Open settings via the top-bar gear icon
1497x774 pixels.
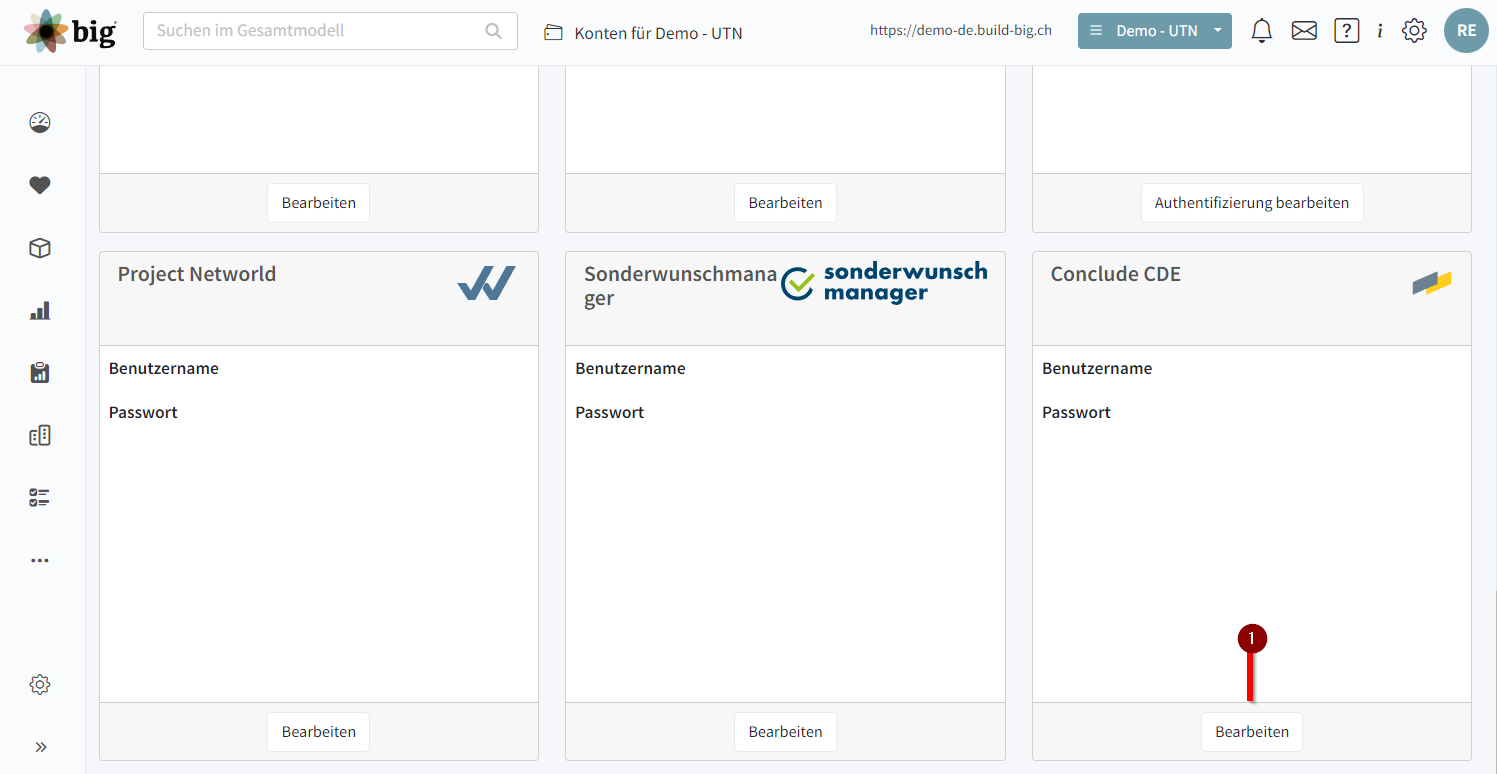[1414, 30]
